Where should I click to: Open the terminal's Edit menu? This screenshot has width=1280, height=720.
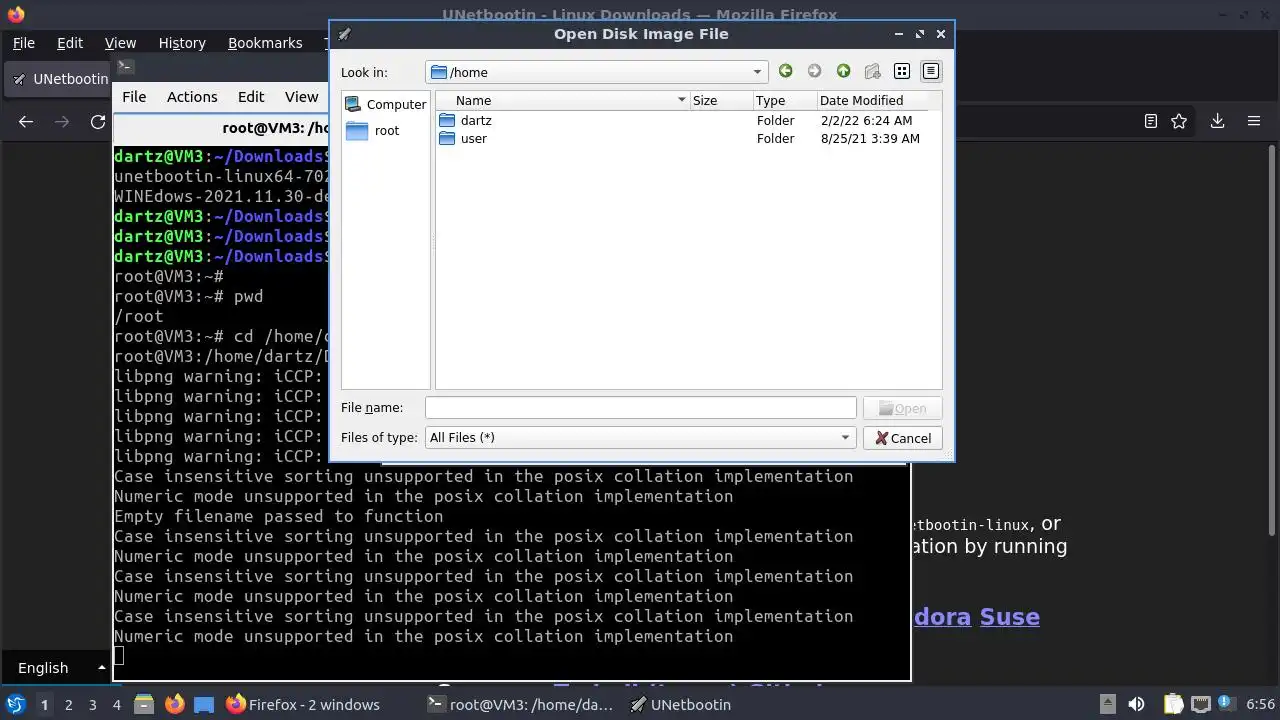tap(251, 97)
